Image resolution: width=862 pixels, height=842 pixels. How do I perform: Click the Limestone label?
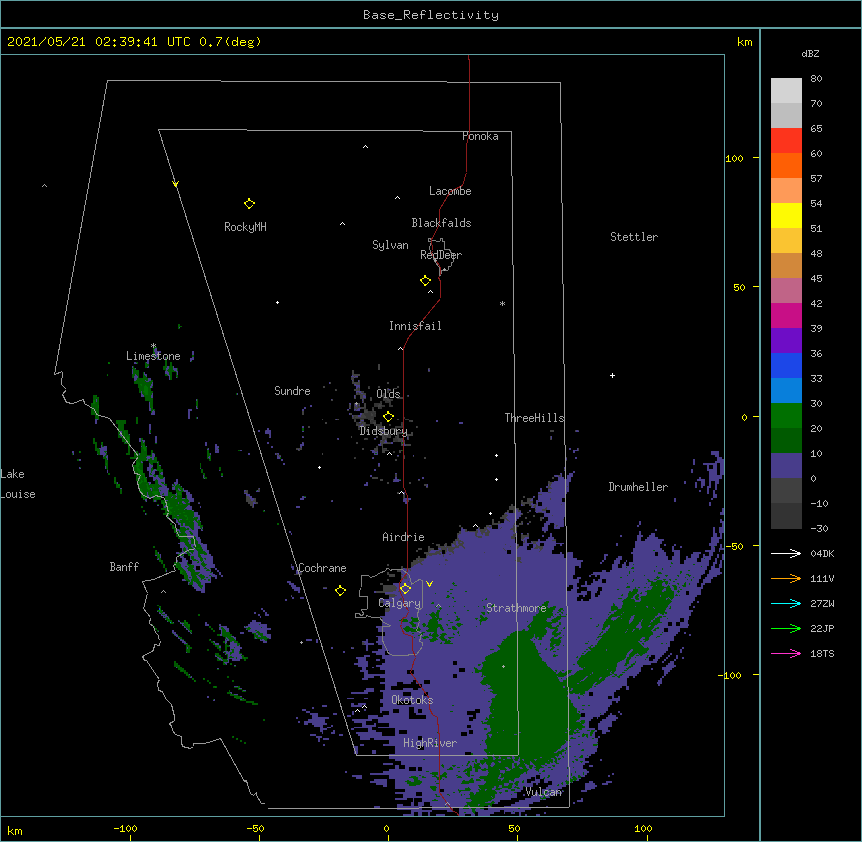click(x=153, y=356)
